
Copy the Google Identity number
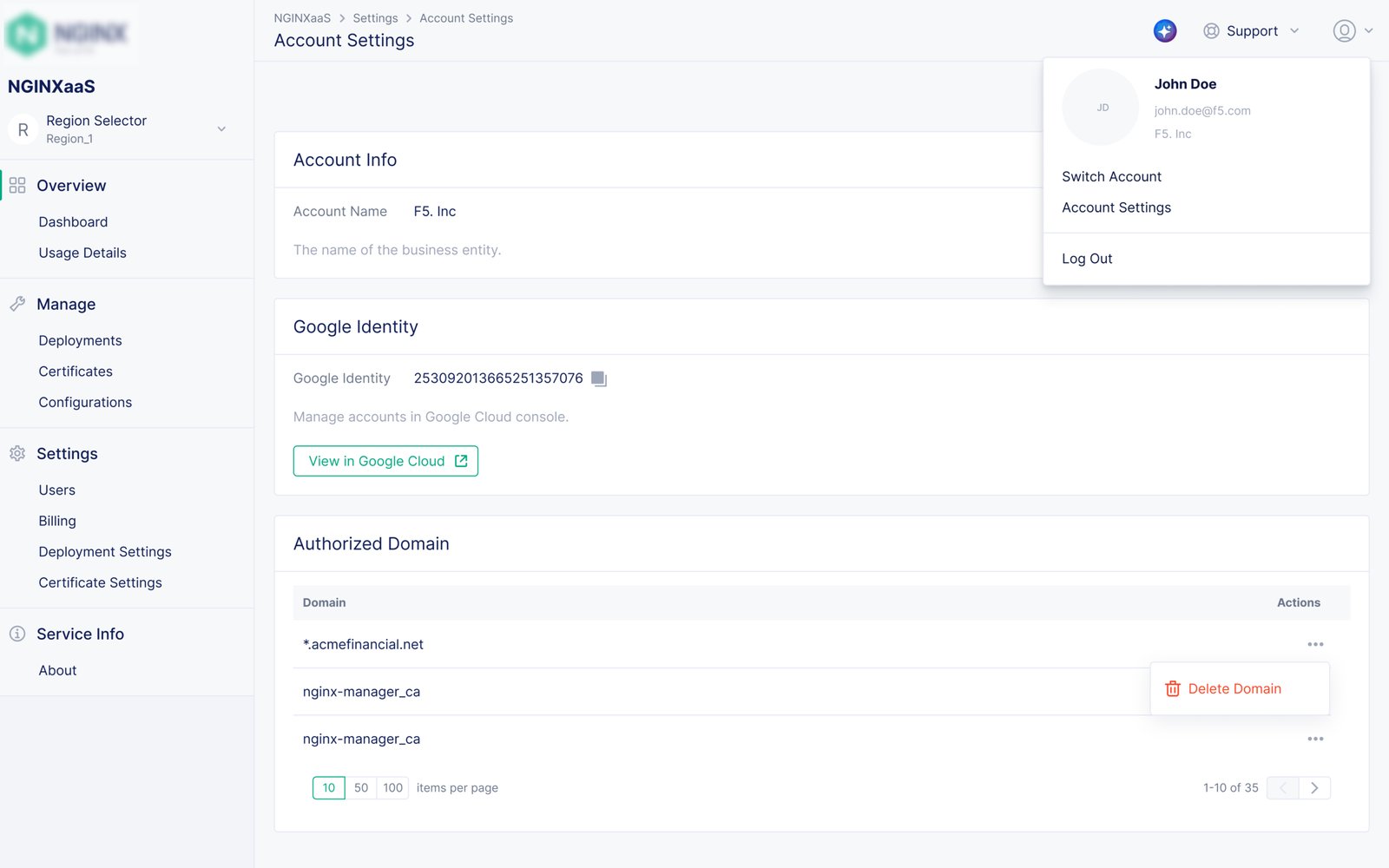598,378
